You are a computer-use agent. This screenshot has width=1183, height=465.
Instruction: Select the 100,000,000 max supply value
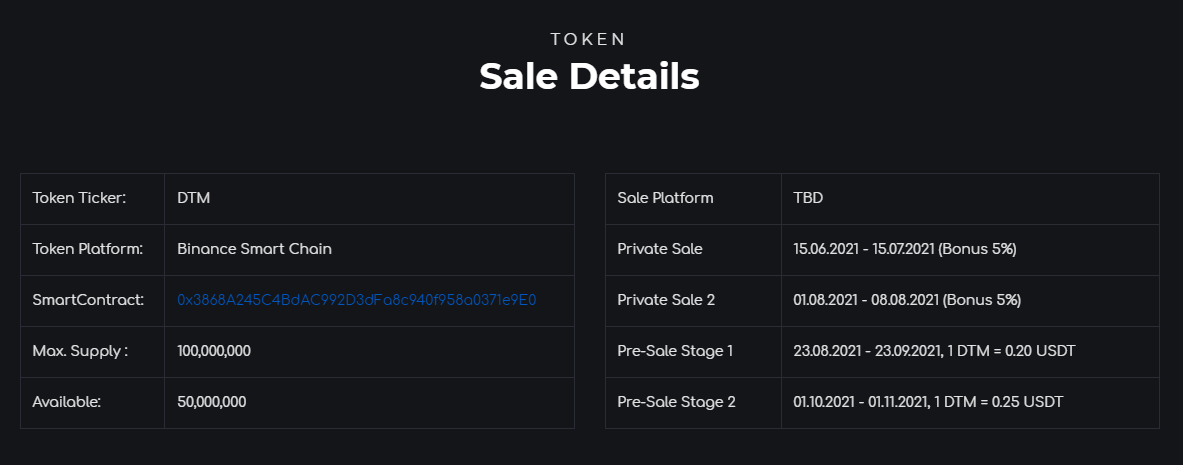point(214,351)
